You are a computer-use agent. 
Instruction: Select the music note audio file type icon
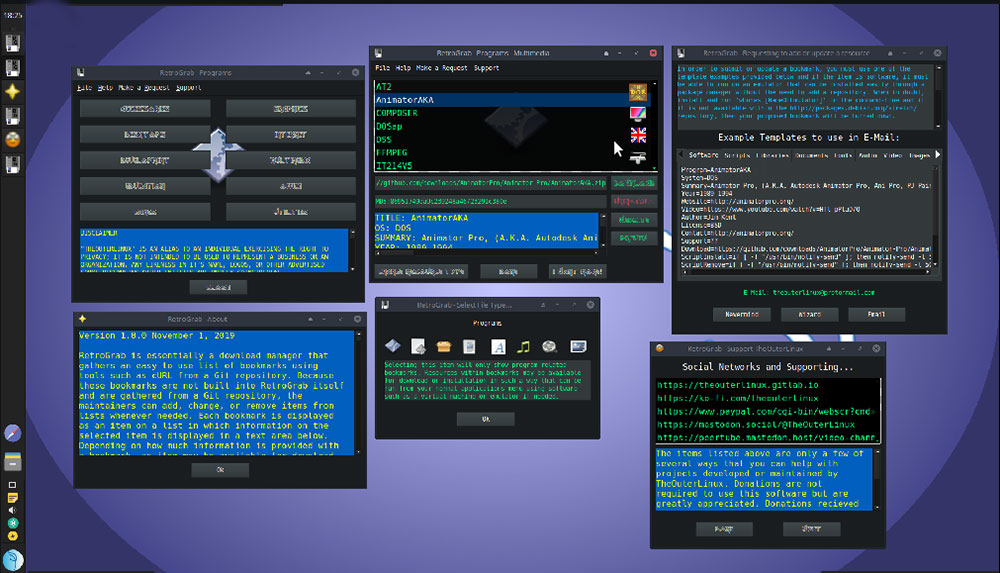(524, 346)
